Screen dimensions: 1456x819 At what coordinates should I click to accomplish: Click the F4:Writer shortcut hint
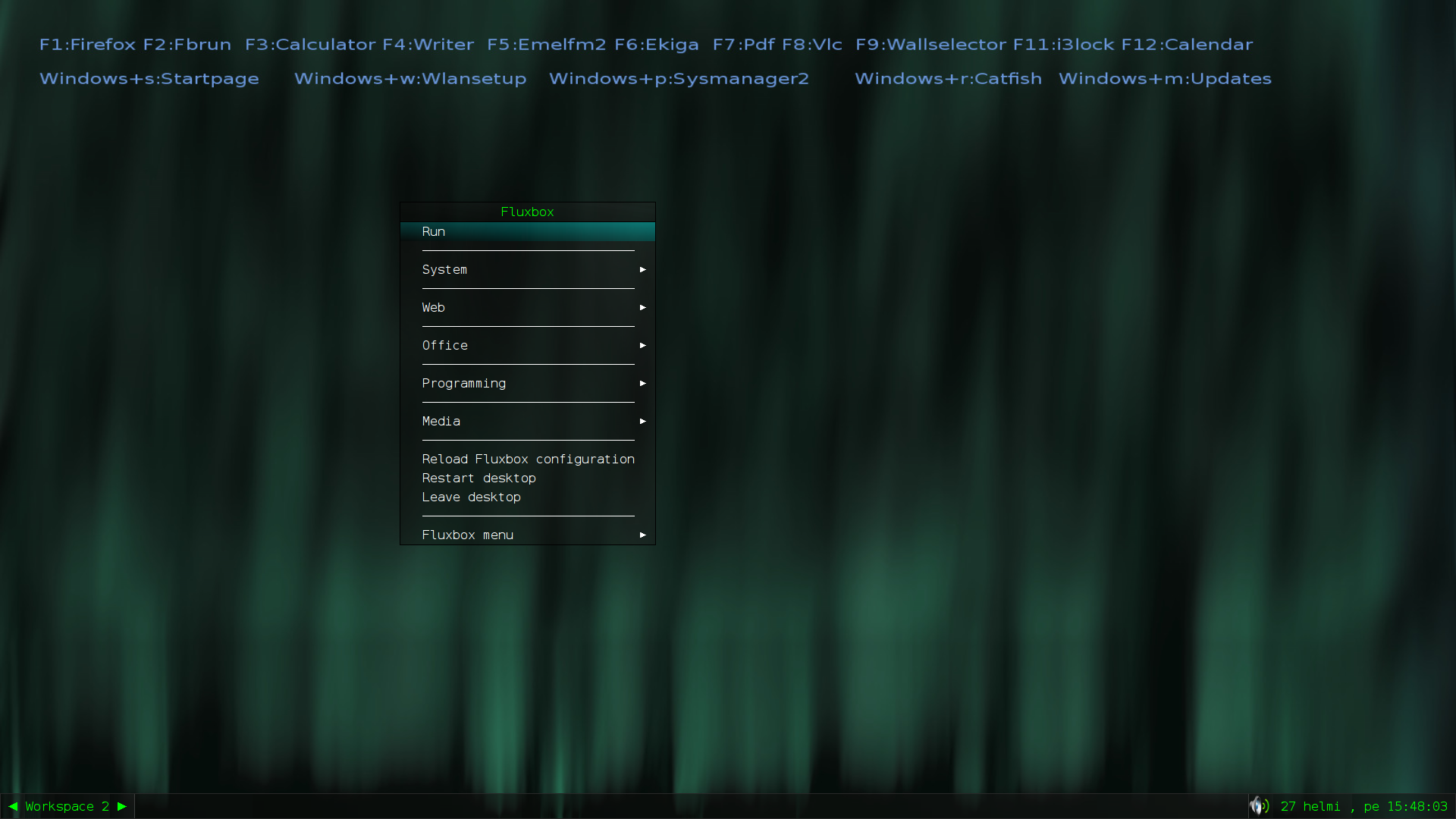tap(428, 45)
